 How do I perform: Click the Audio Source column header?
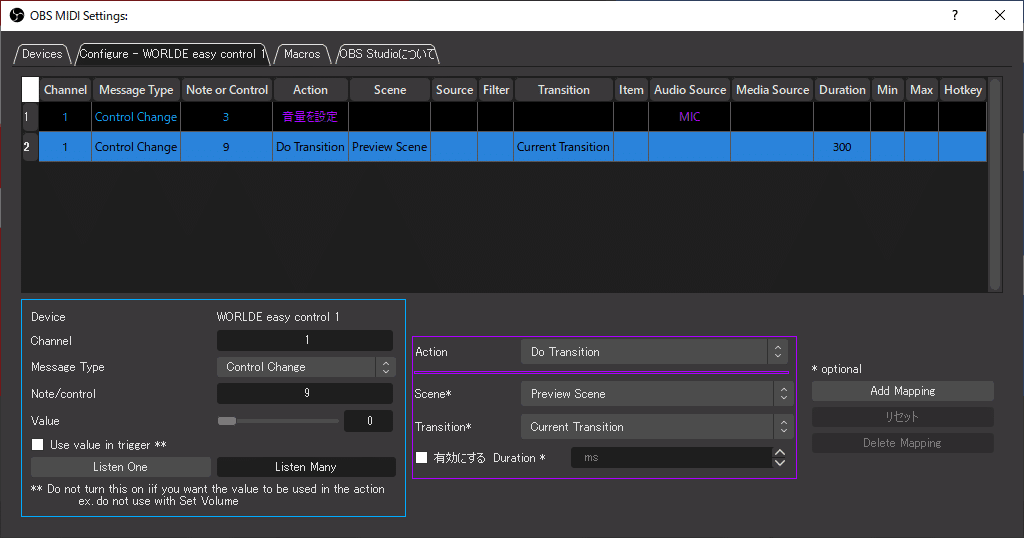tap(690, 90)
